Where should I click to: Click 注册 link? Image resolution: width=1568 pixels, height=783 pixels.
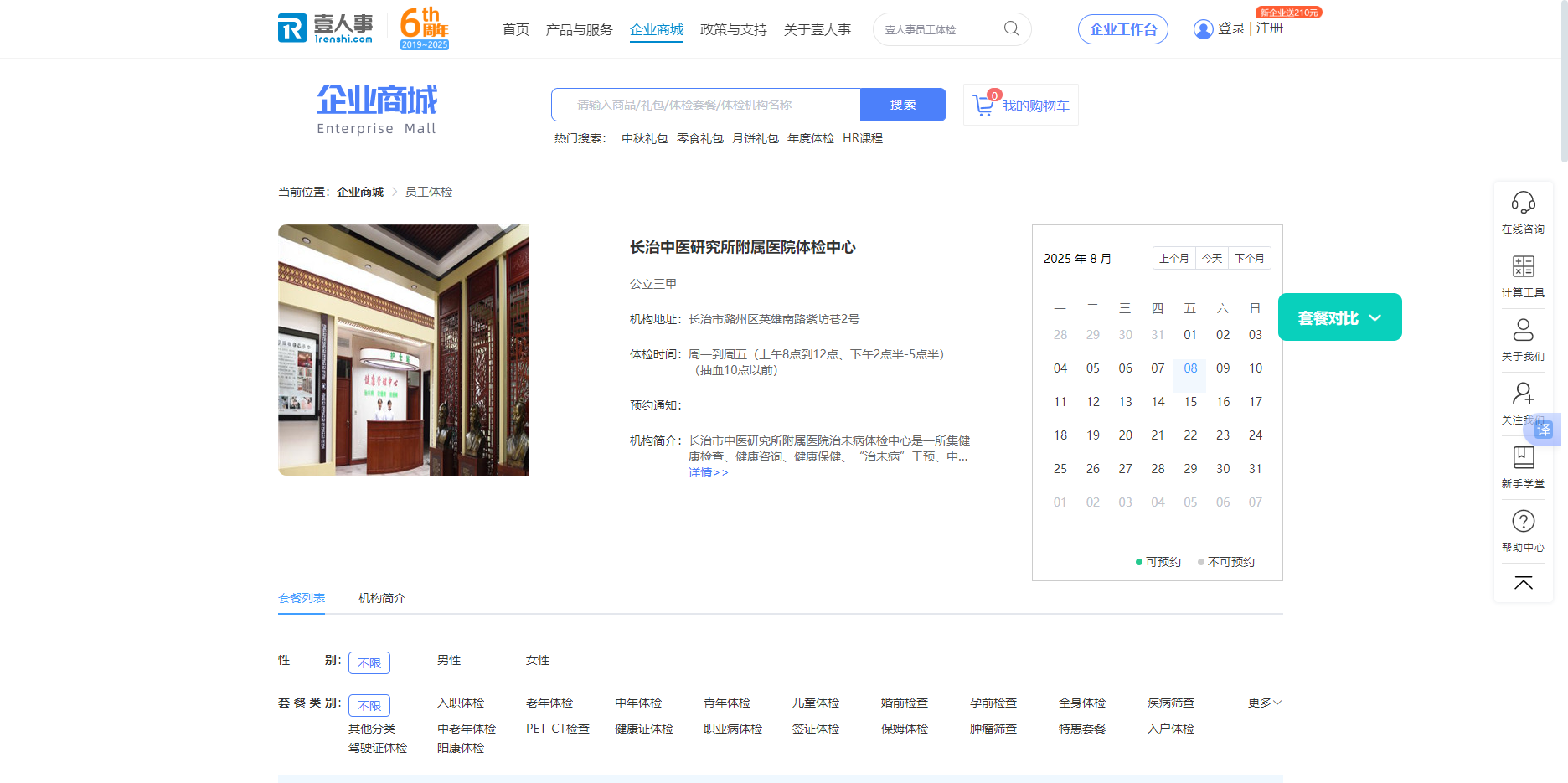click(1270, 28)
